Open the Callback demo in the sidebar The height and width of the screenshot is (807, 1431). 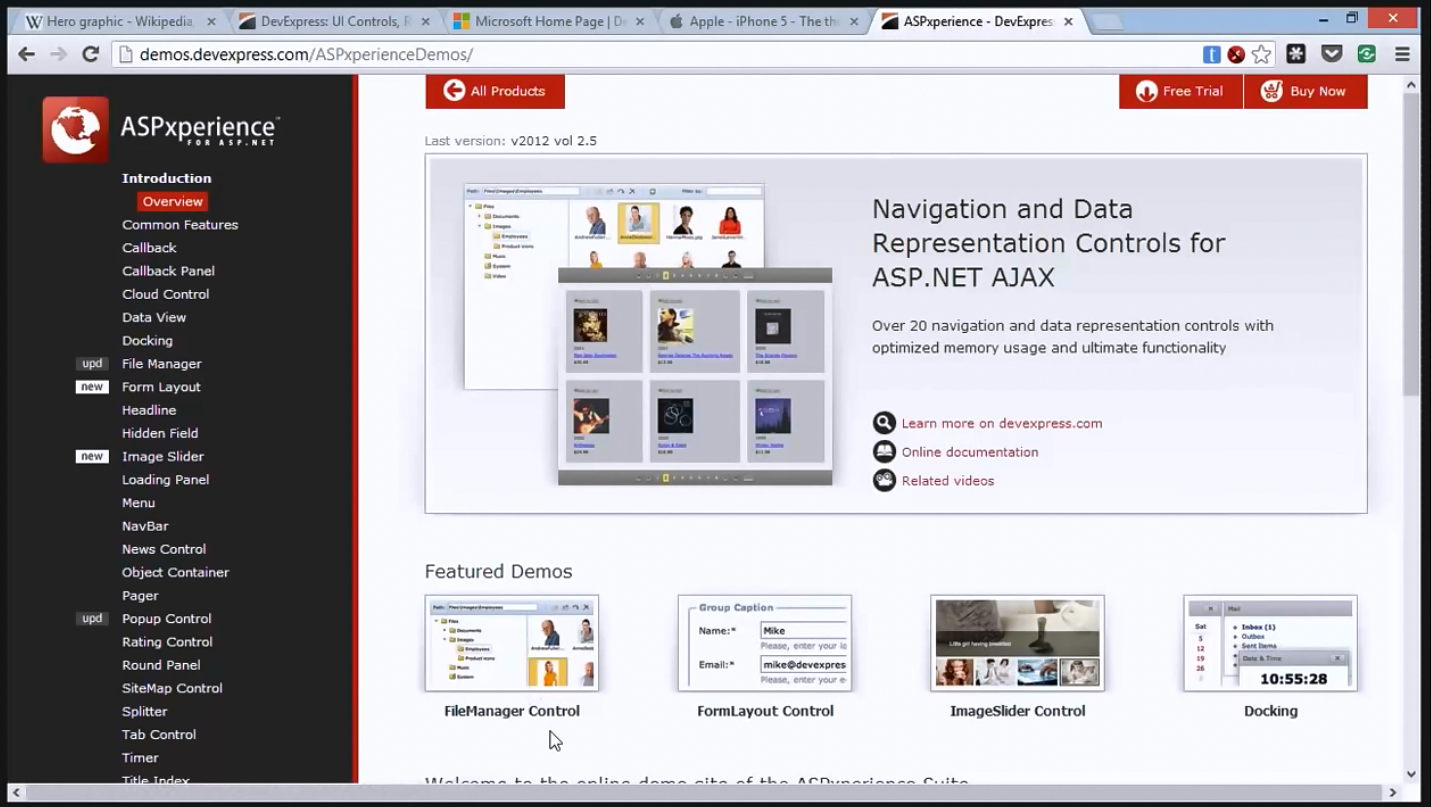(x=149, y=248)
